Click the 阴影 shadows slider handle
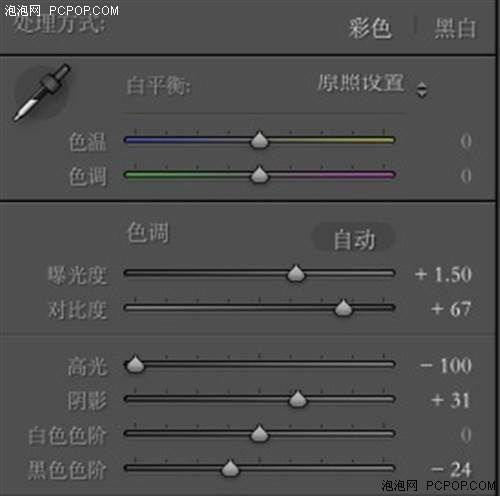 (297, 399)
